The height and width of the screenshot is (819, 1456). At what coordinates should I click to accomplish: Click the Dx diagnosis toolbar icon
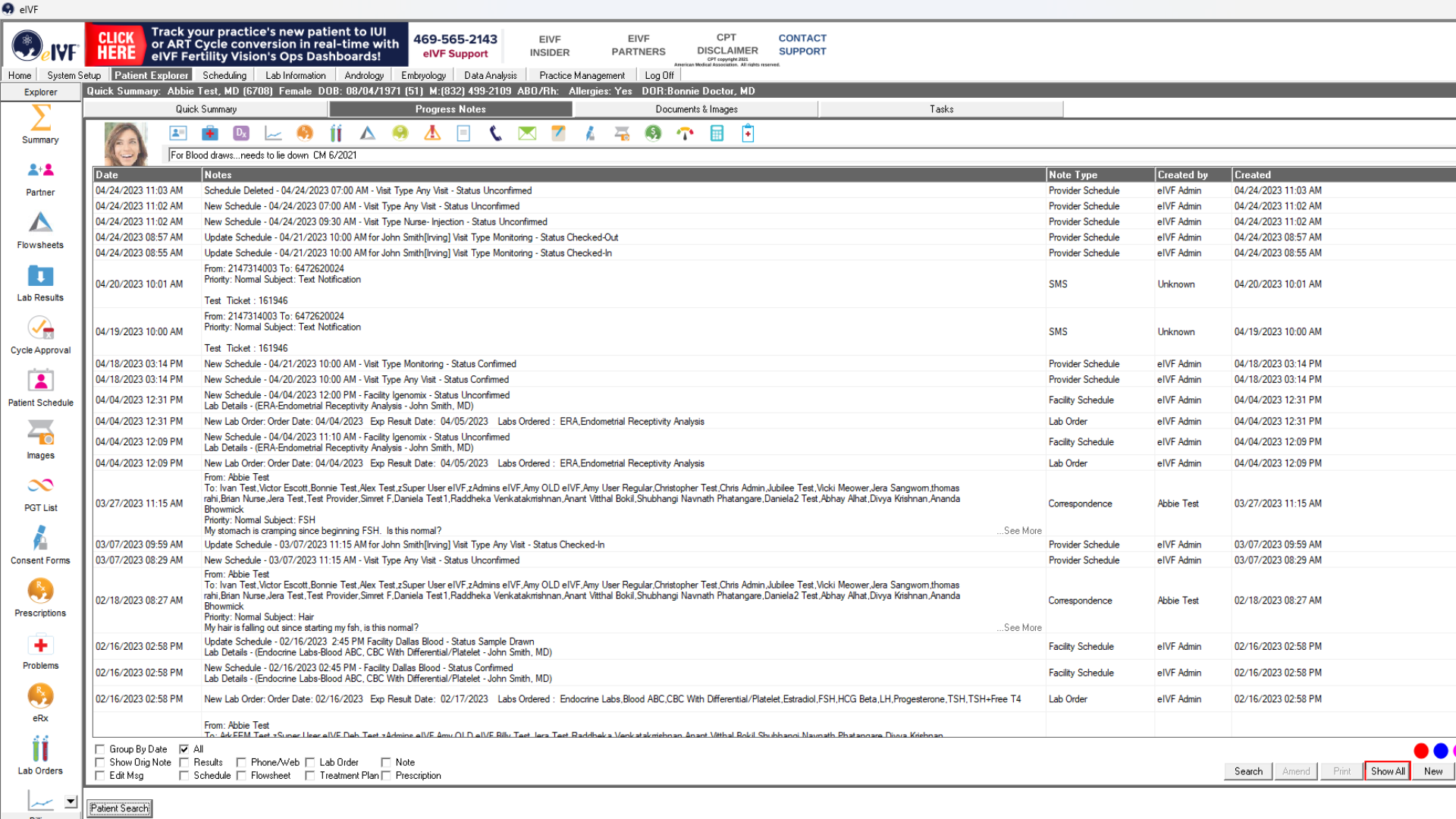point(241,133)
